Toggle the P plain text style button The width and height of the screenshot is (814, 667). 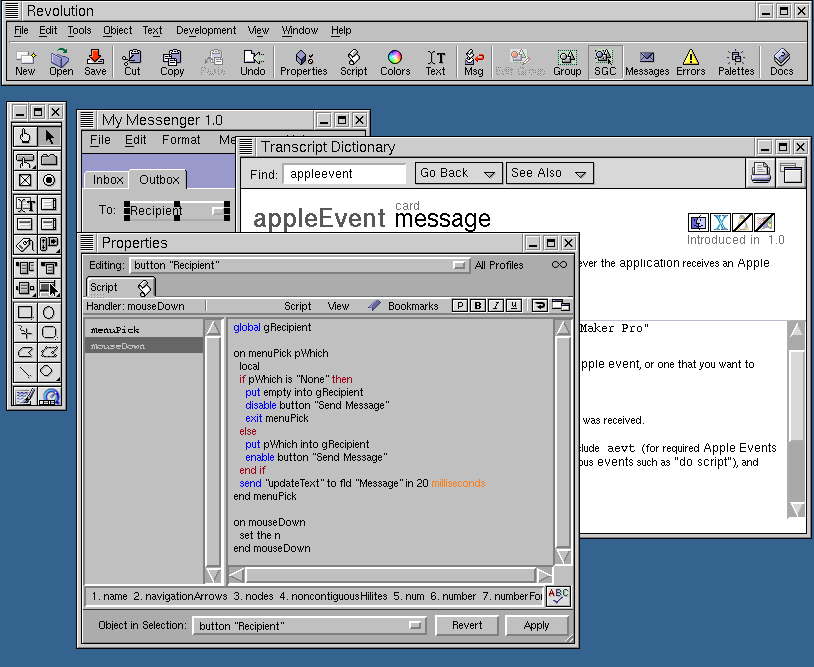[x=459, y=306]
